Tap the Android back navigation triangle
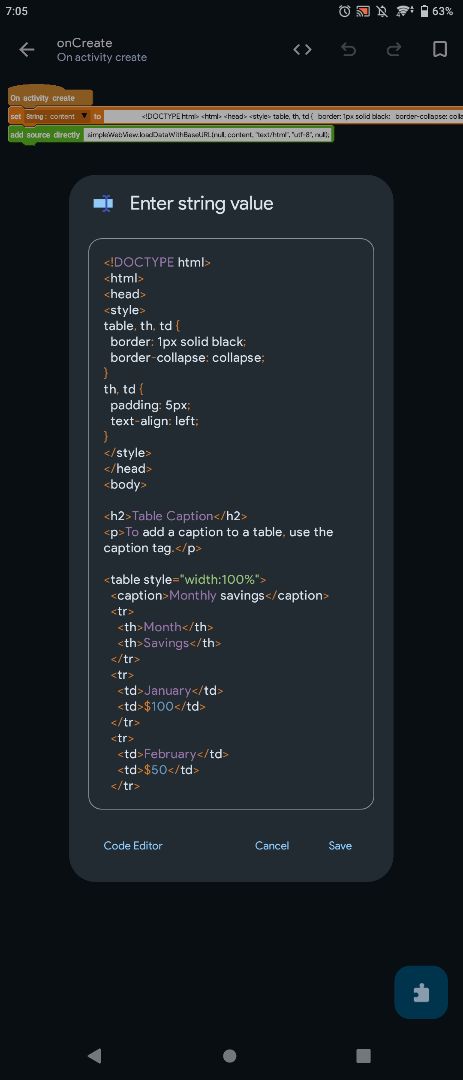463x1080 pixels. point(95,1055)
